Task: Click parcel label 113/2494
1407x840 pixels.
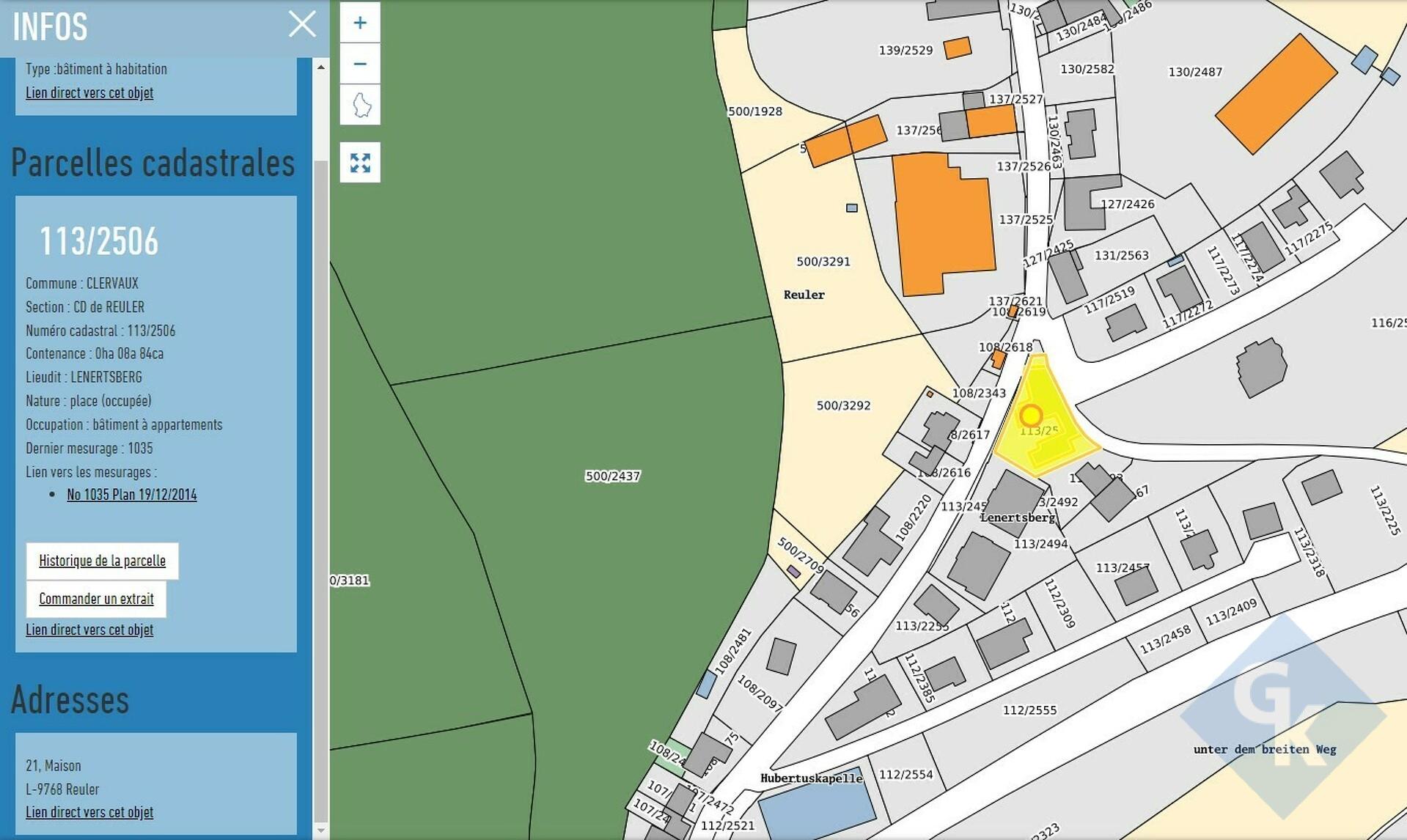Action: coord(1040,544)
